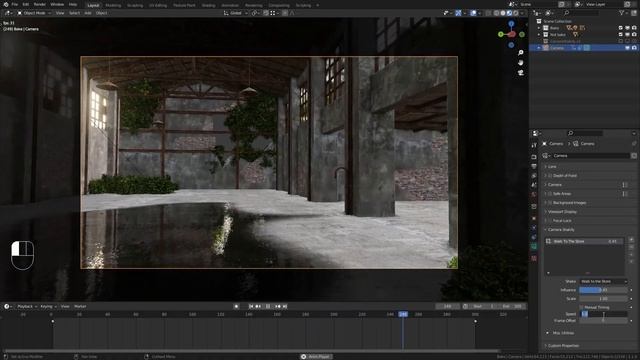Toggle exclude checkbox of first outliner collection
Screen dimensions: 640x360
pos(620,28)
